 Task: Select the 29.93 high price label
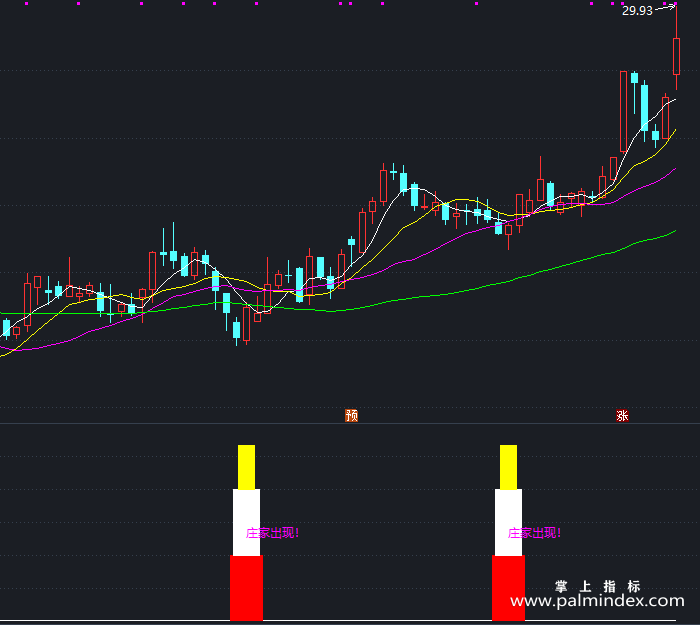(637, 11)
